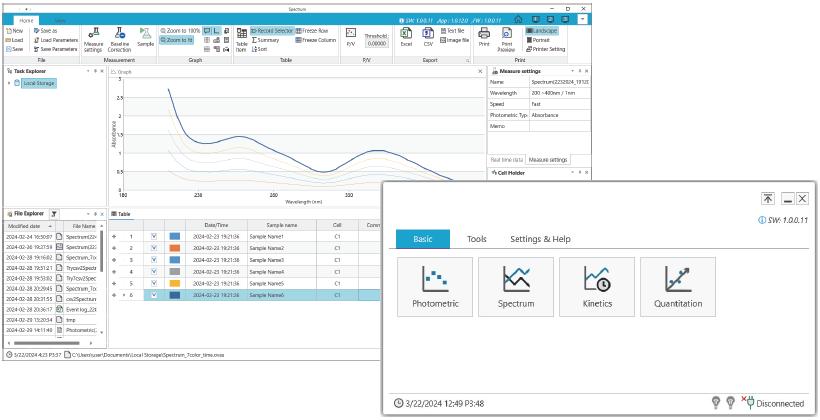
Task: Open the Task Explorer panel dropdown arrow
Action: (x=88, y=71)
